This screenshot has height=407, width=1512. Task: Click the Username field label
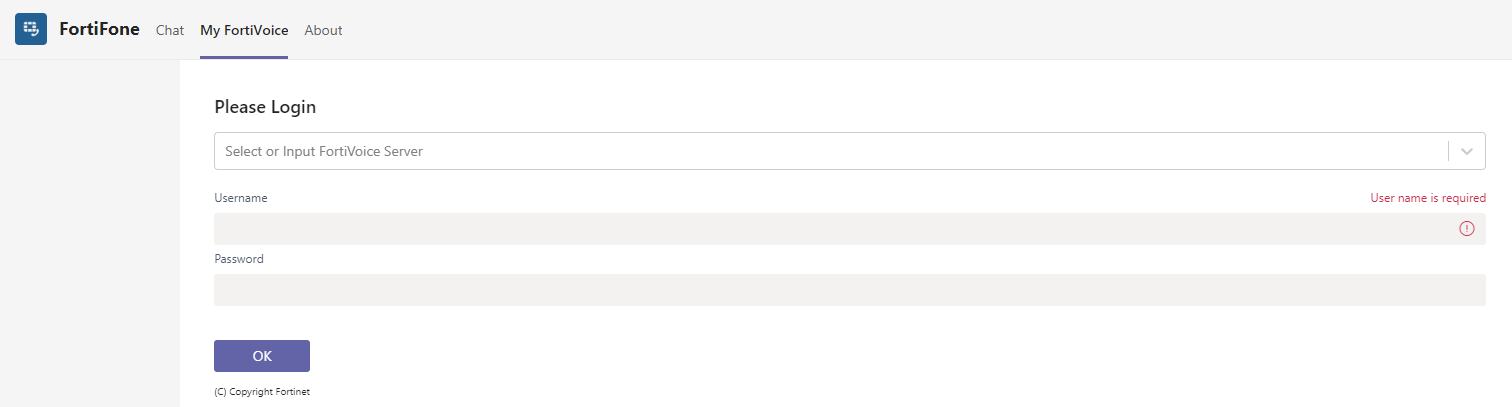[x=241, y=198]
